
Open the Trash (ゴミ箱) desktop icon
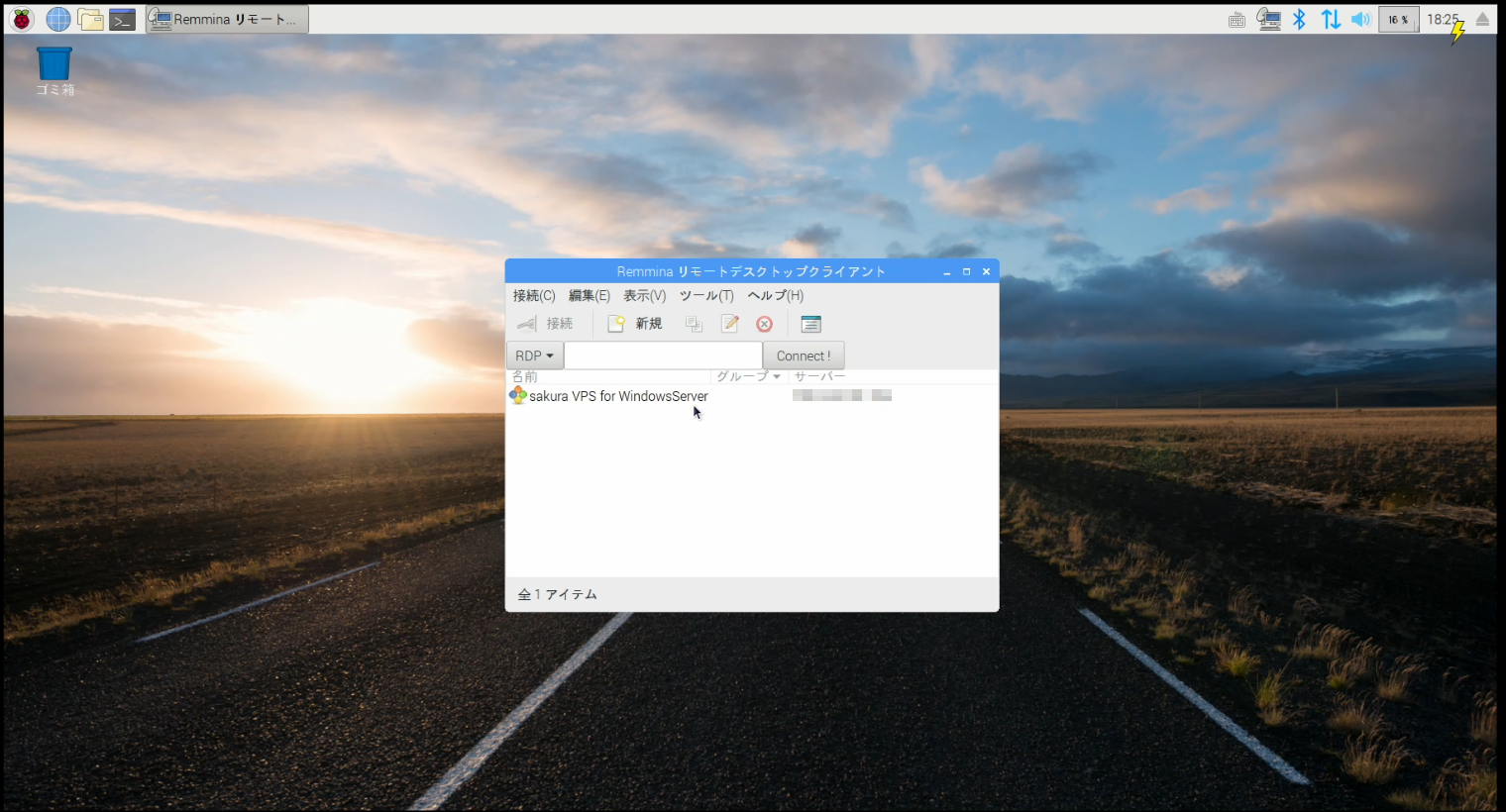coord(54,71)
